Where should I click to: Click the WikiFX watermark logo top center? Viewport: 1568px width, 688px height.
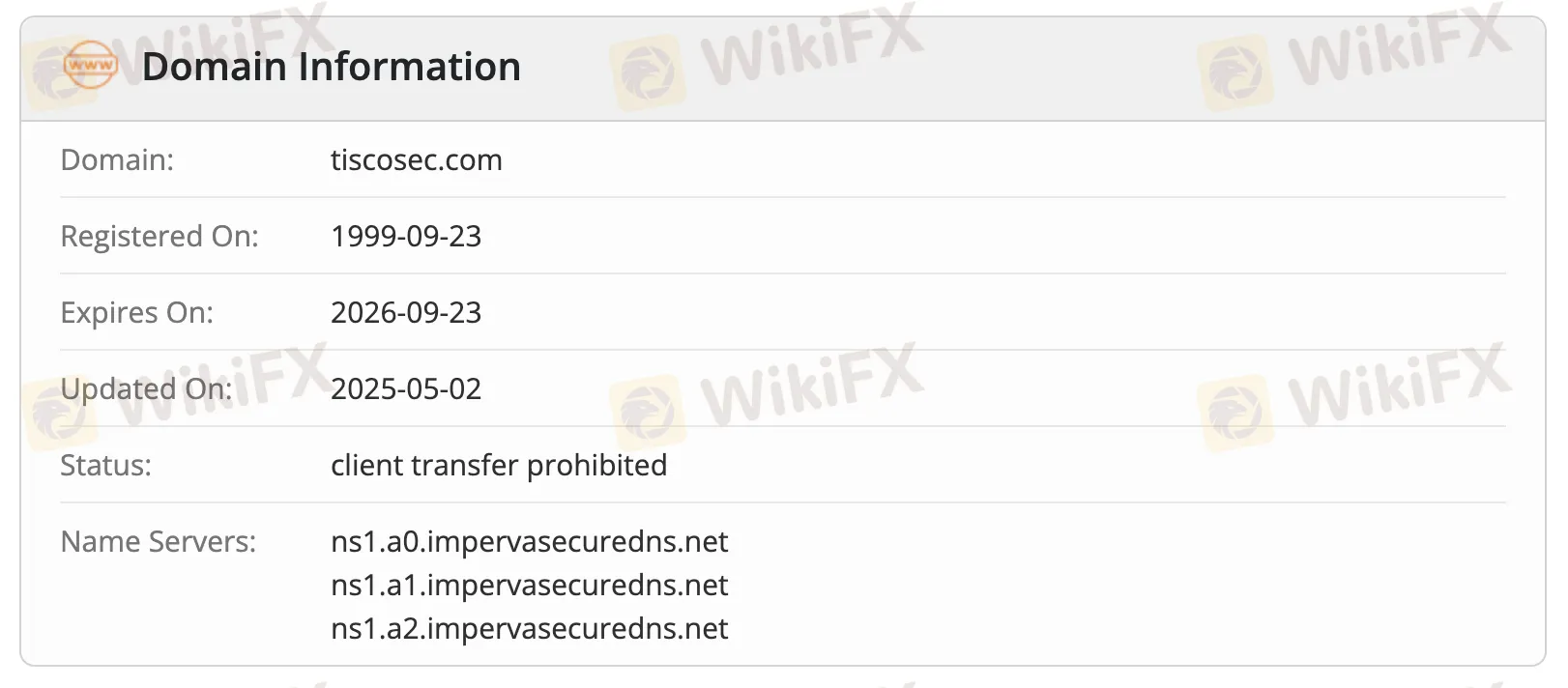(767, 57)
